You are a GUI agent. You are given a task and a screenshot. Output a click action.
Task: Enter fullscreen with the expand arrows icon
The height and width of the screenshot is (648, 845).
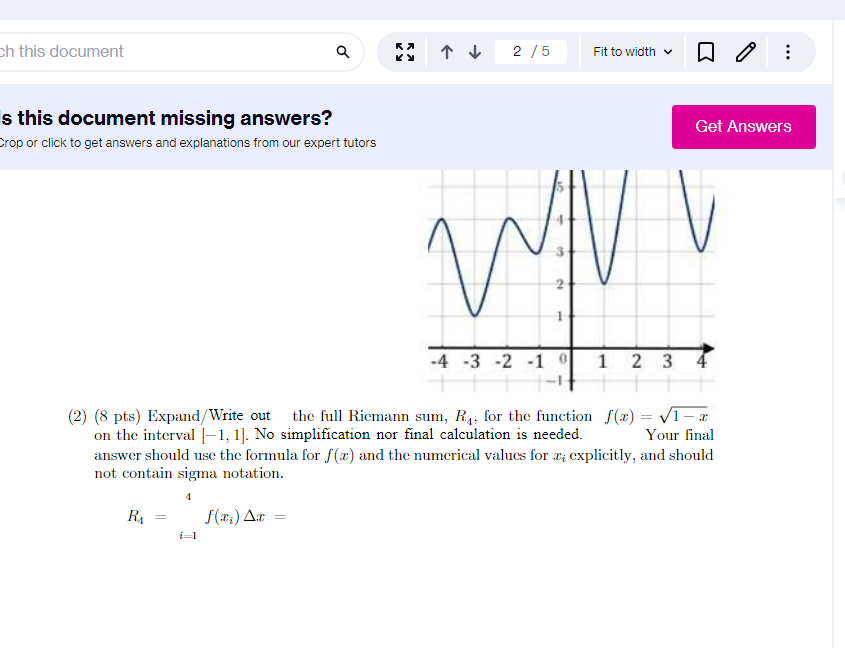404,51
